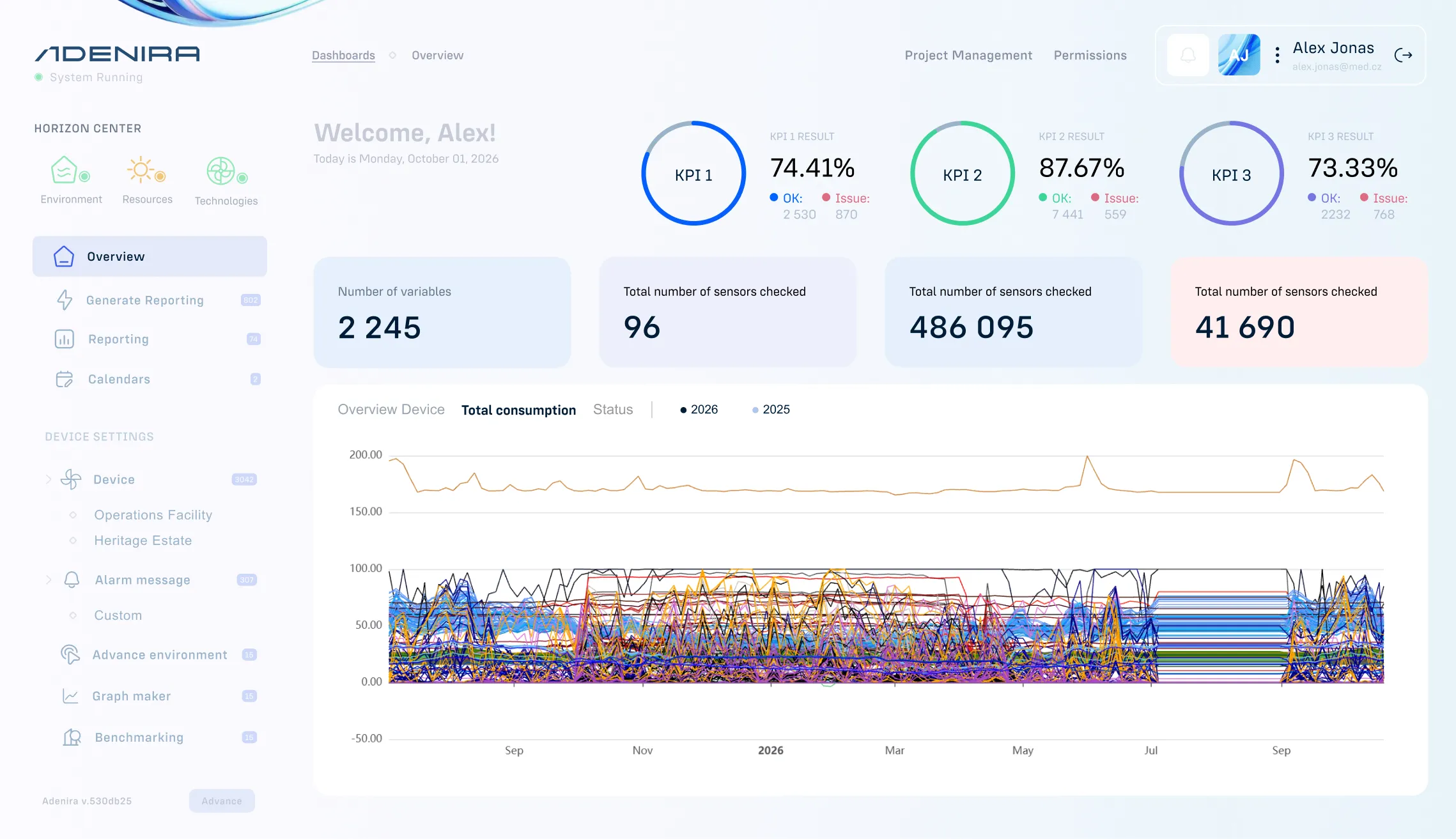Open the Environment icon in Horizon Center

pos(65,170)
